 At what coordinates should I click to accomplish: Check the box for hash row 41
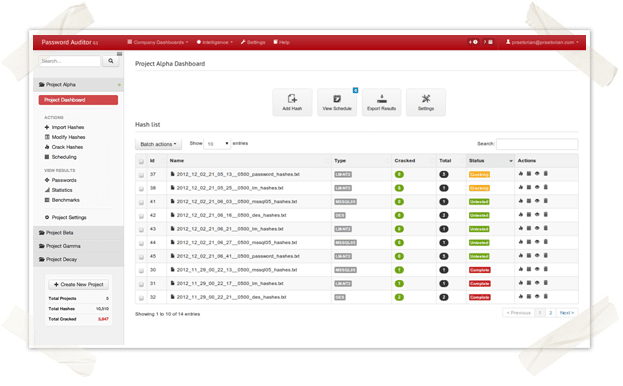click(141, 203)
